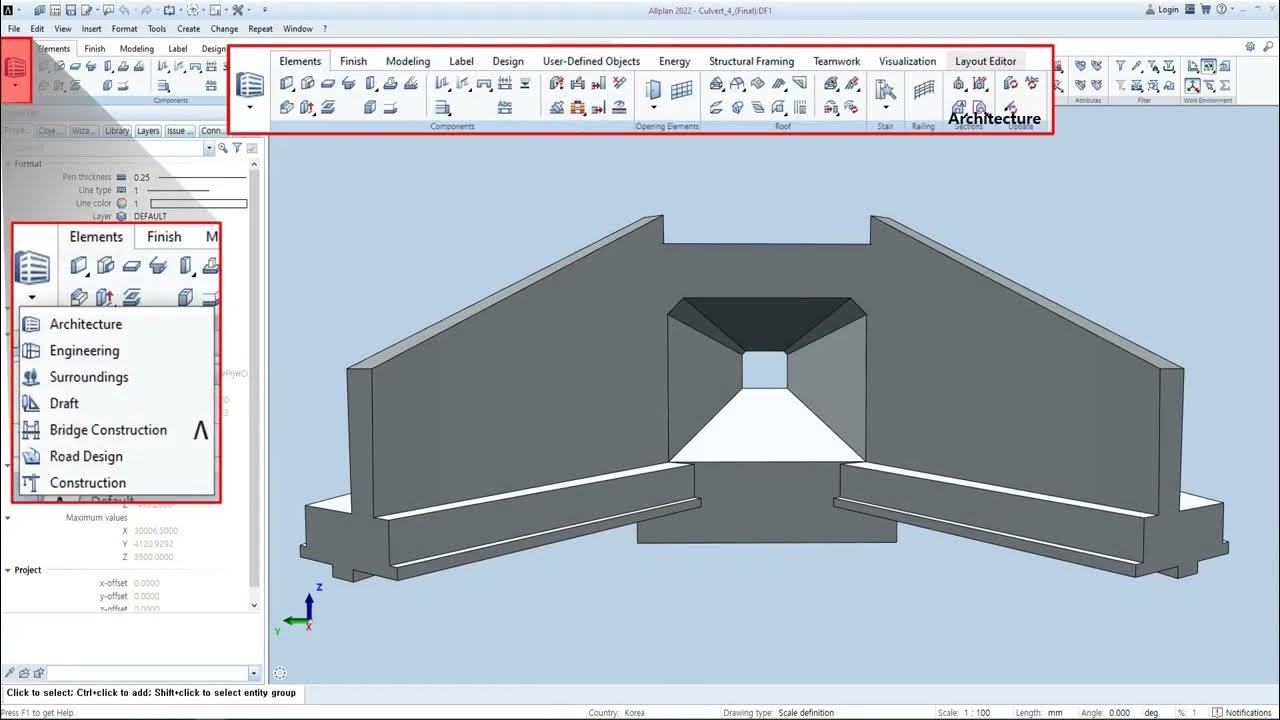
Task: Open the Insert menu
Action: point(91,29)
